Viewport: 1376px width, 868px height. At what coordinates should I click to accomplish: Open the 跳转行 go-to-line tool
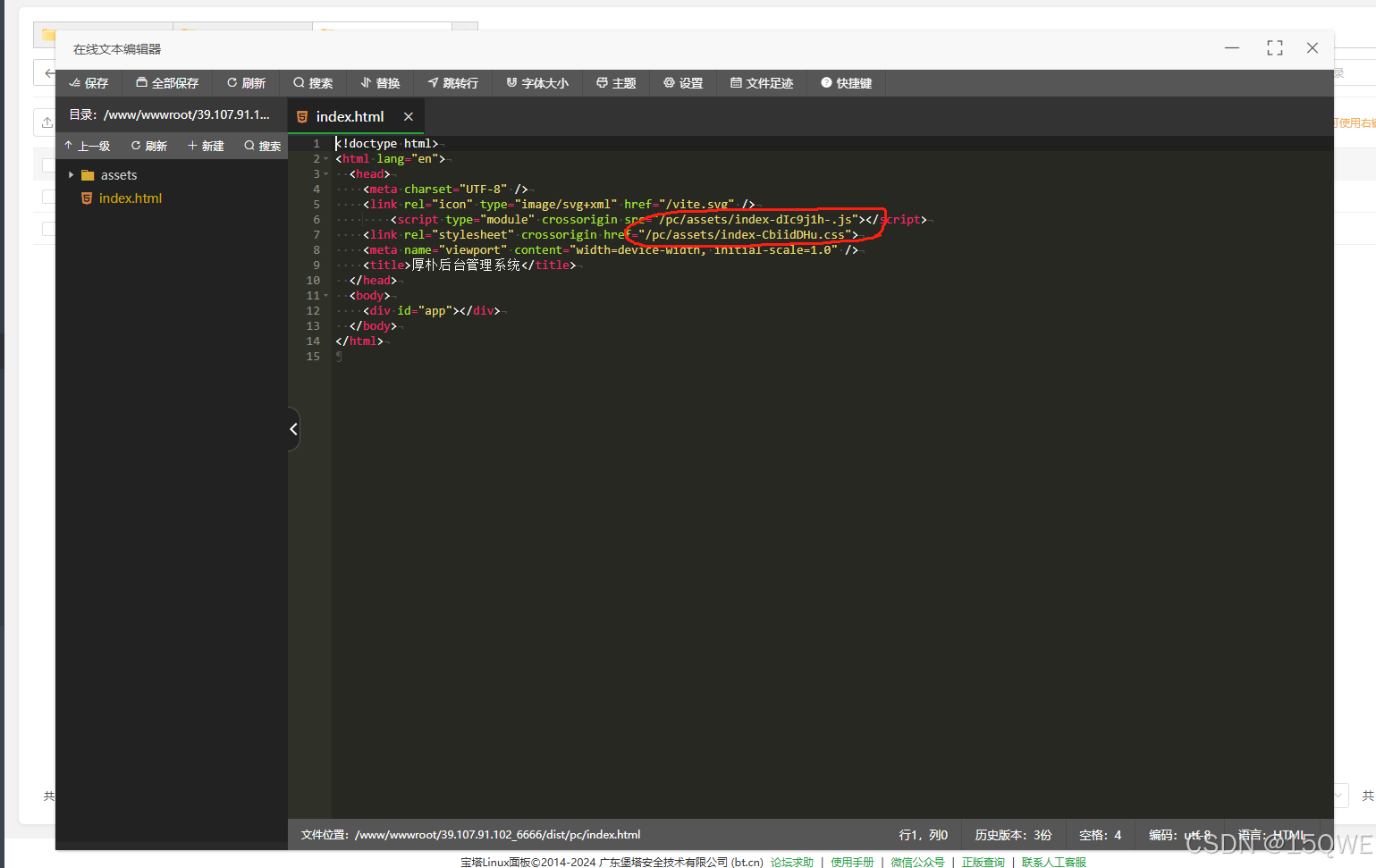click(452, 83)
